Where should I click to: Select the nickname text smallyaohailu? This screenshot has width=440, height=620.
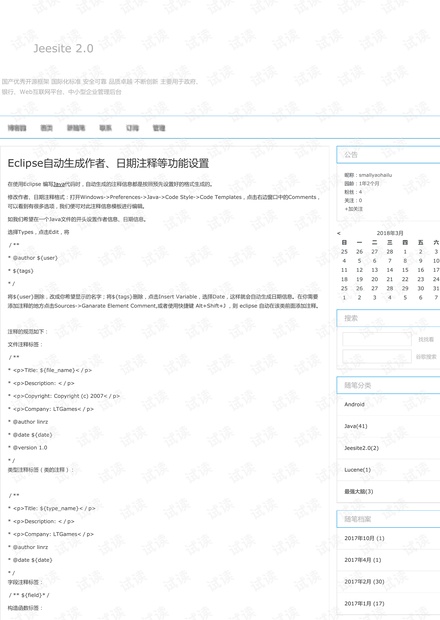375,175
